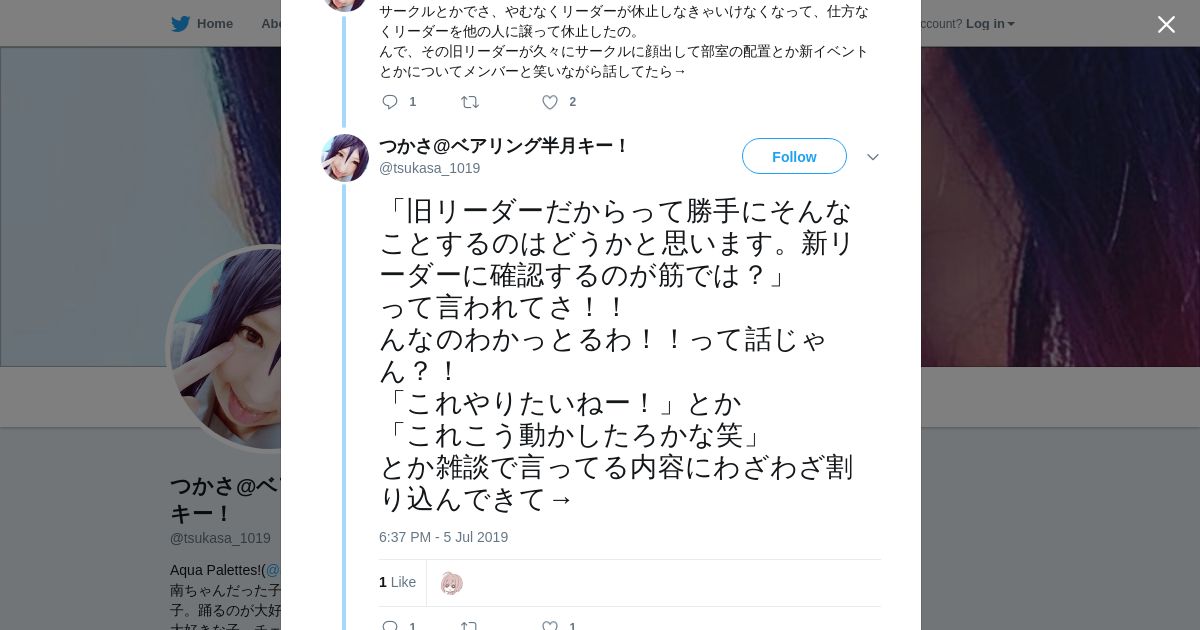Open the liker's pink-haired avatar
Viewport: 1200px width, 630px height.
tap(451, 583)
